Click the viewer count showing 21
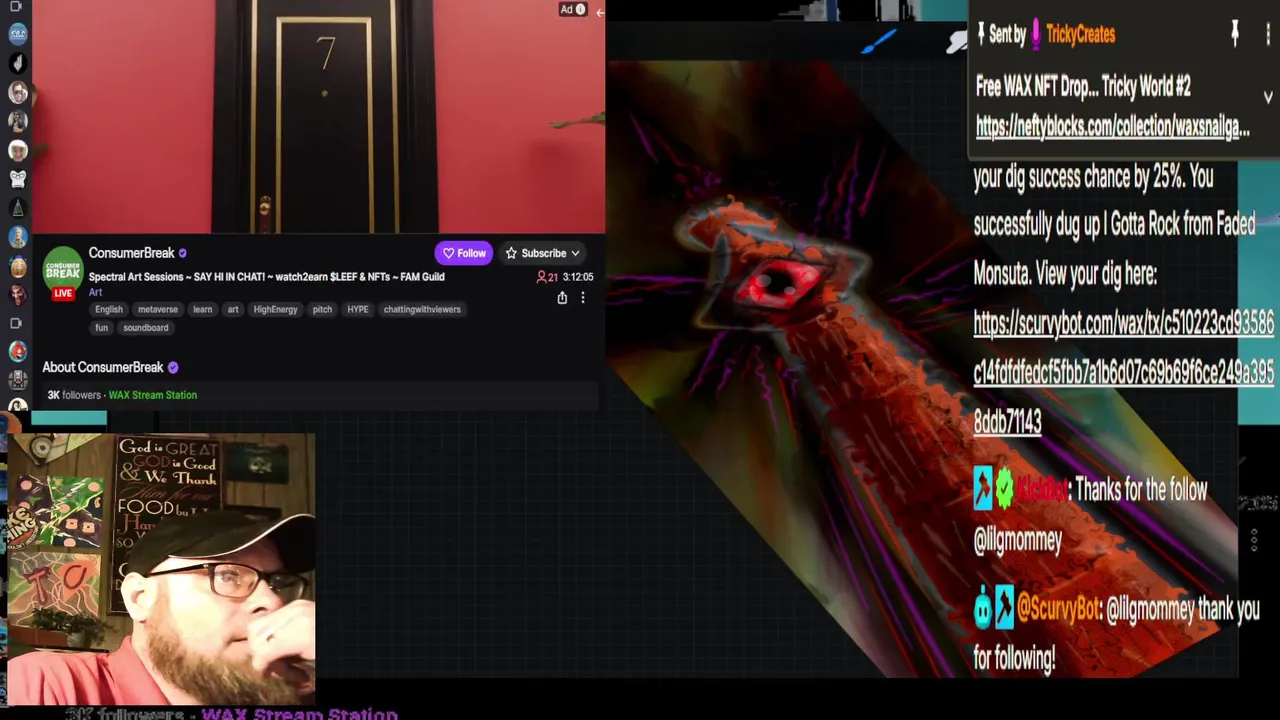 [x=547, y=277]
